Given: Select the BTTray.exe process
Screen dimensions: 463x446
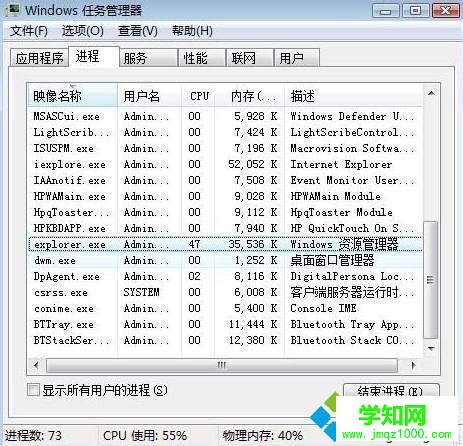Looking at the screenshot, I should tap(225, 324).
